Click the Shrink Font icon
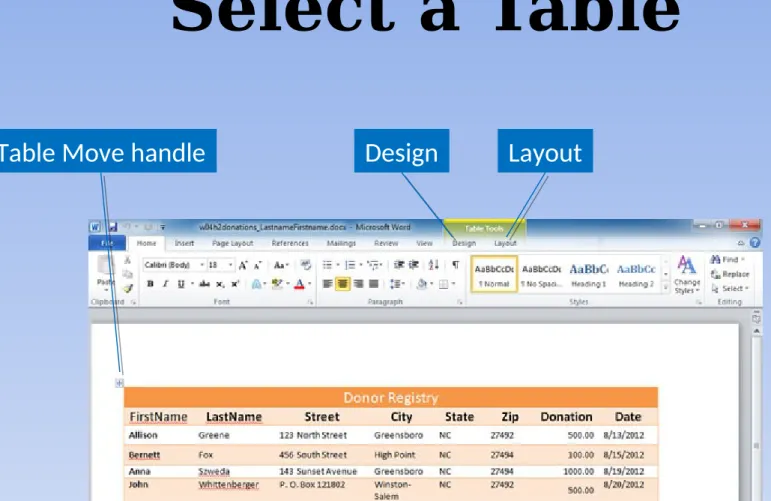This screenshot has height=501, width=771. [258, 265]
